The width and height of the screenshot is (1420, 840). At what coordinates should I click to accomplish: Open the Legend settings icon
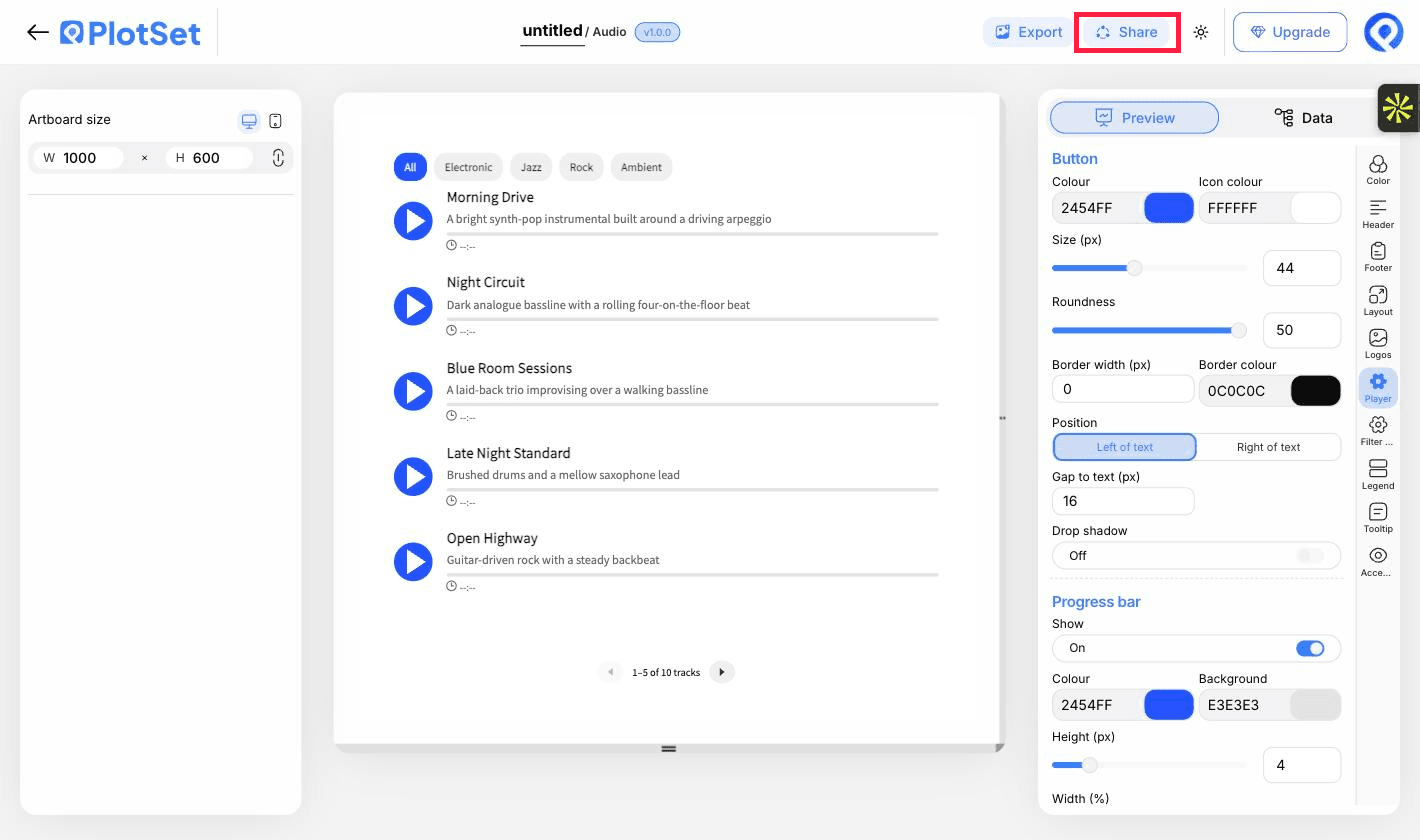tap(1378, 474)
